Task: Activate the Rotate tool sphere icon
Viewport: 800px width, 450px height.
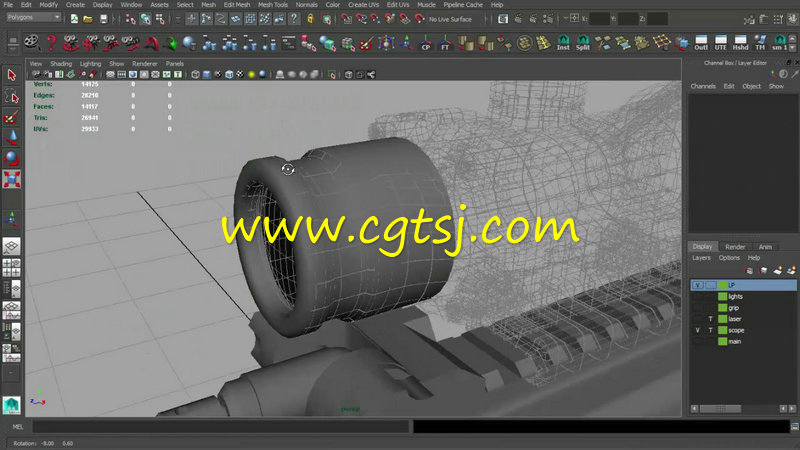Action: tap(12, 159)
